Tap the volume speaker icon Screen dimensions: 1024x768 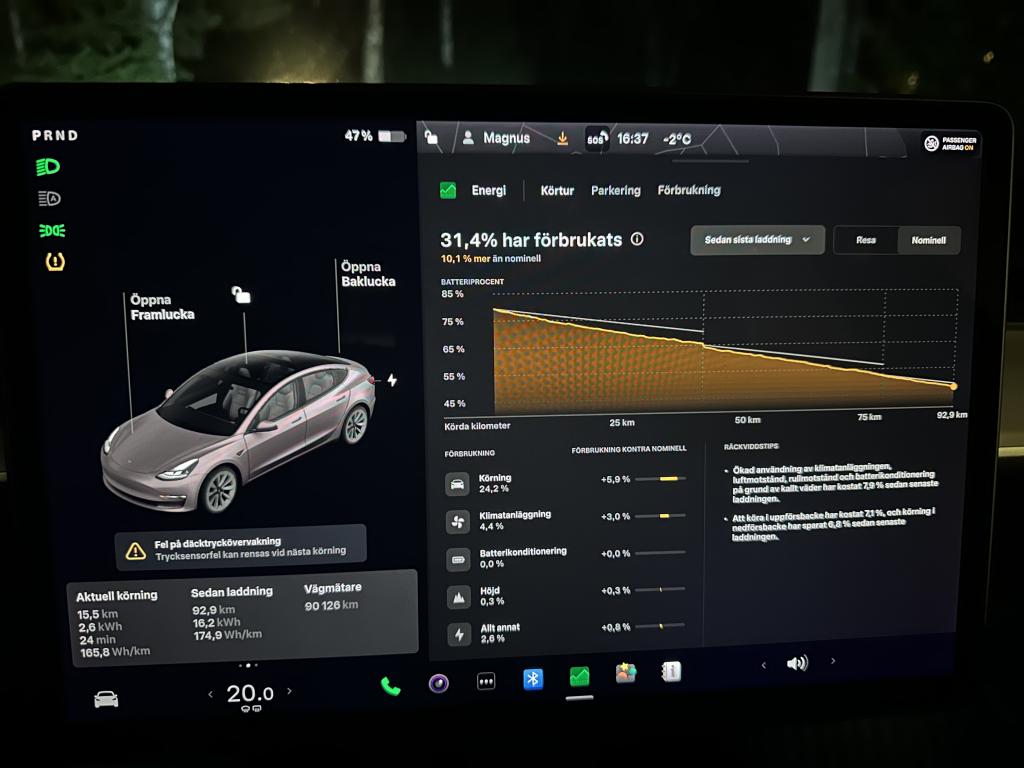click(x=797, y=662)
